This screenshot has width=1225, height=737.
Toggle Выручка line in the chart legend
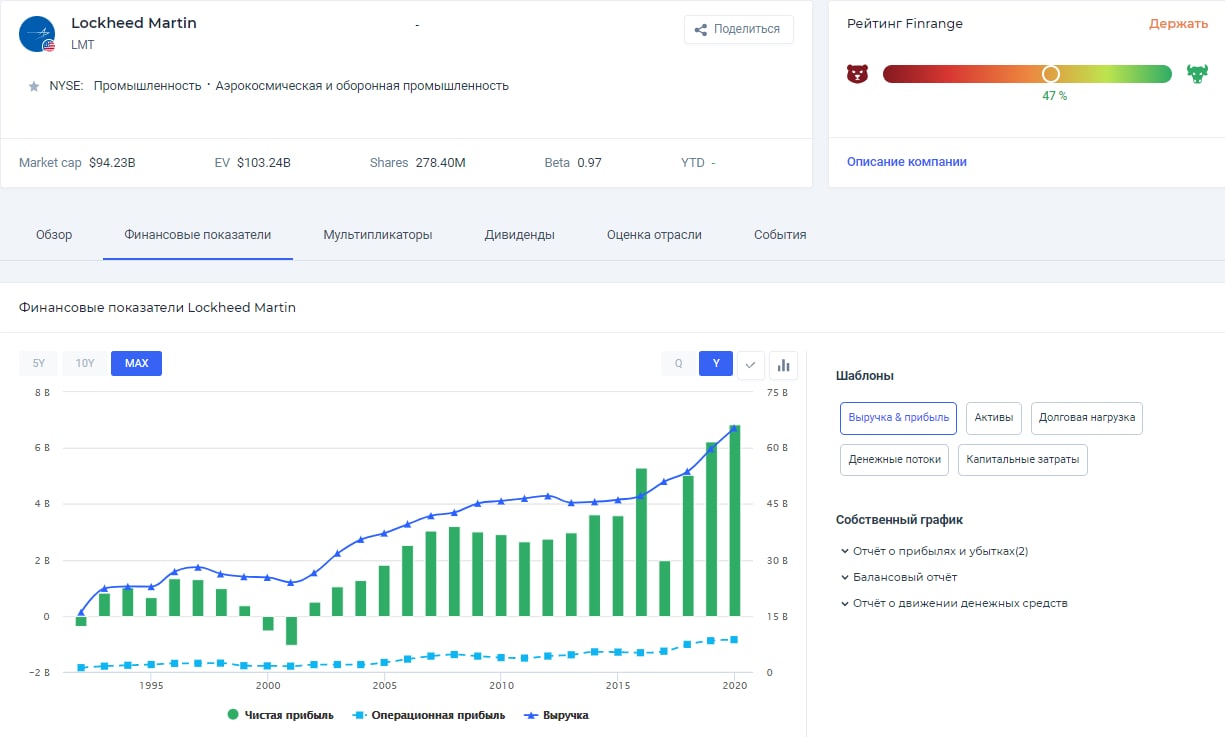coord(557,715)
